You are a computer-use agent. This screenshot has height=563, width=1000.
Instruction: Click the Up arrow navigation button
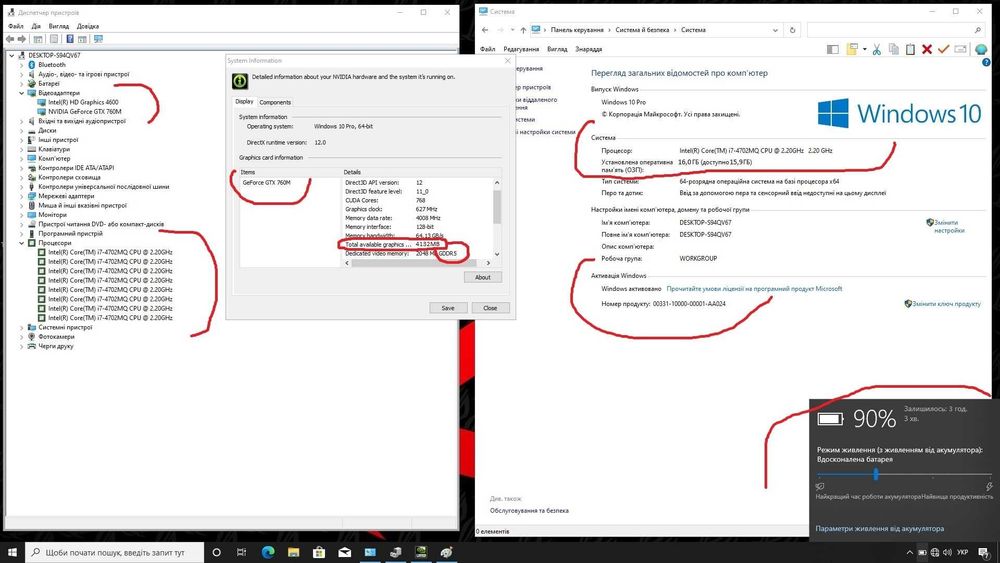(x=523, y=30)
